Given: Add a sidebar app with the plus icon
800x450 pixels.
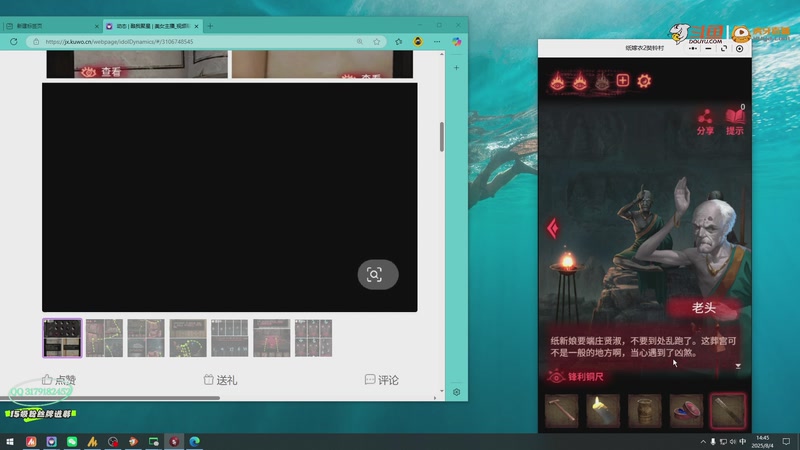Looking at the screenshot, I should pyautogui.click(x=457, y=67).
